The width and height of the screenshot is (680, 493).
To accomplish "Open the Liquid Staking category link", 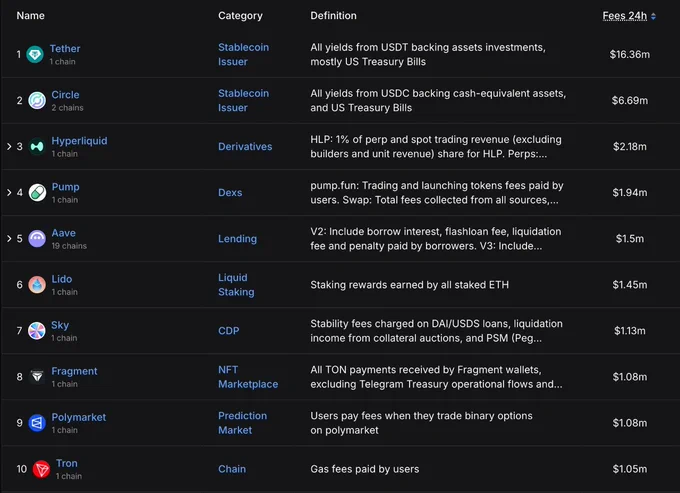I will point(236,284).
